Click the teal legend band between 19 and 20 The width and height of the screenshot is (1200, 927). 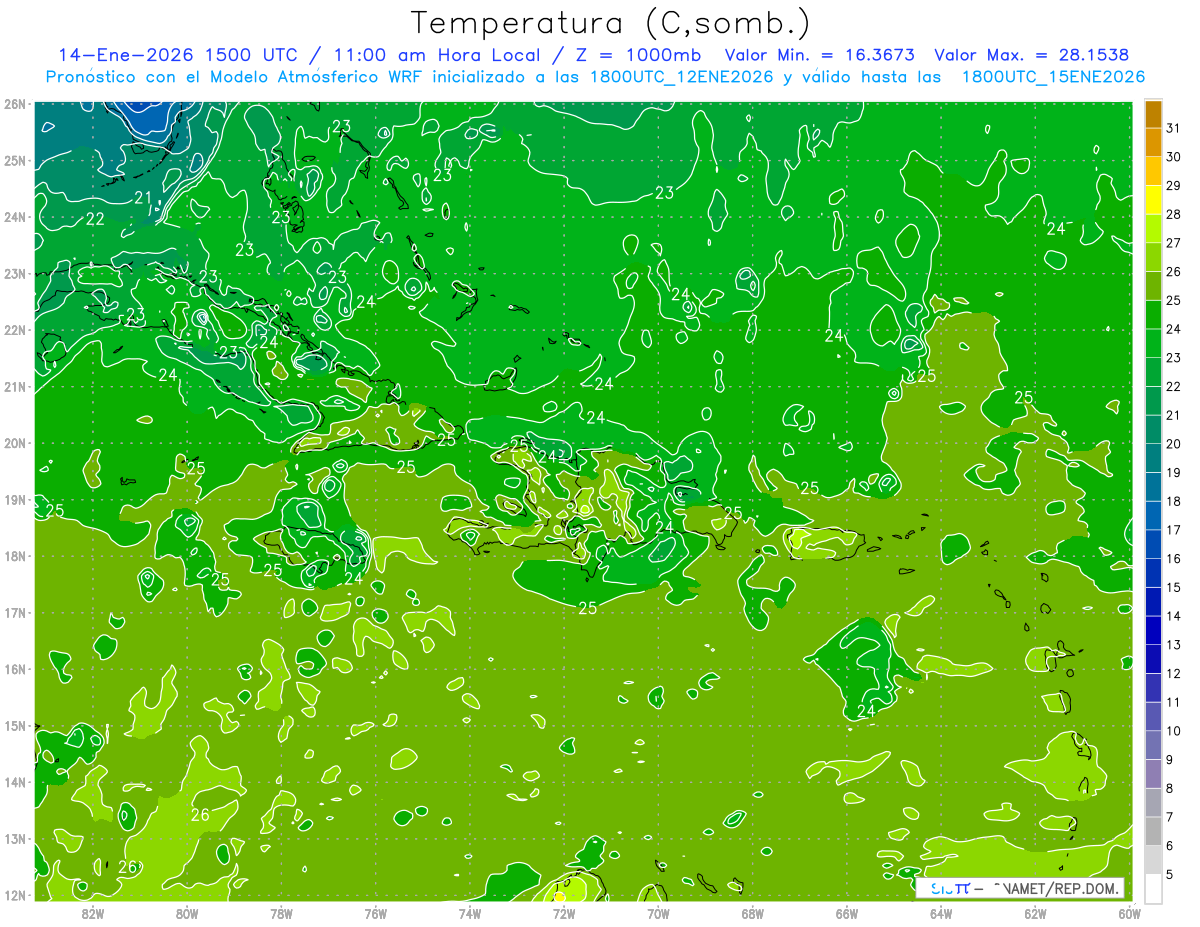coord(1153,458)
